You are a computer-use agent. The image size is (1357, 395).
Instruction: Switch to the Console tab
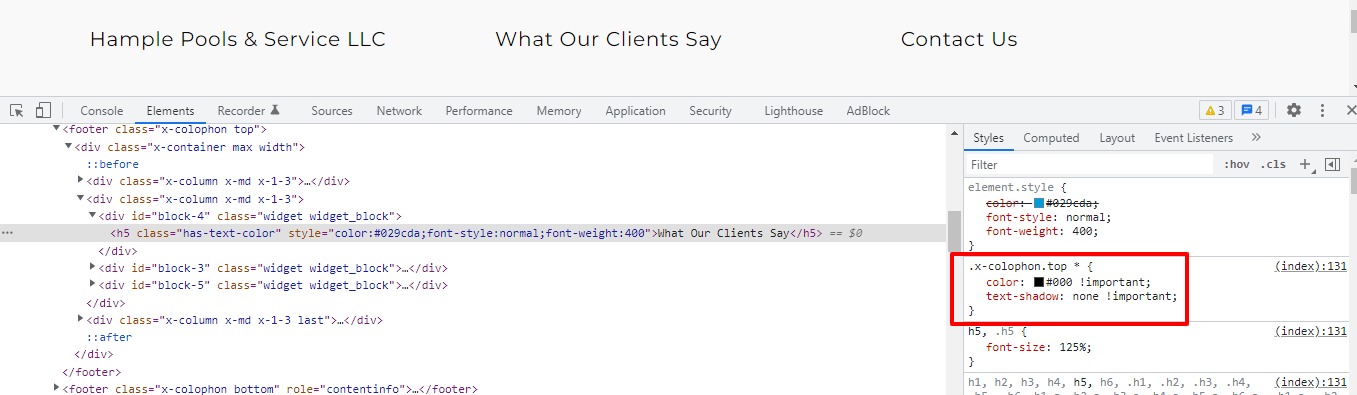click(x=102, y=111)
